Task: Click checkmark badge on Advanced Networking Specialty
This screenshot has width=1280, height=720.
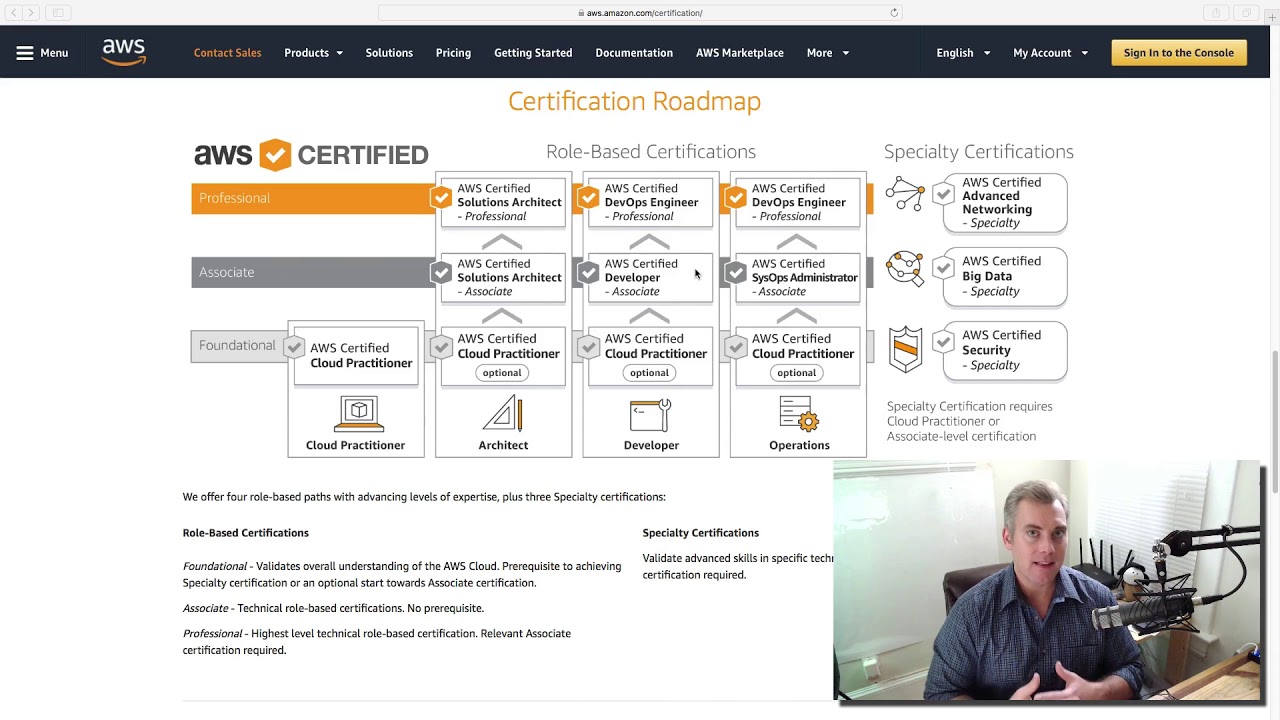Action: [x=943, y=194]
